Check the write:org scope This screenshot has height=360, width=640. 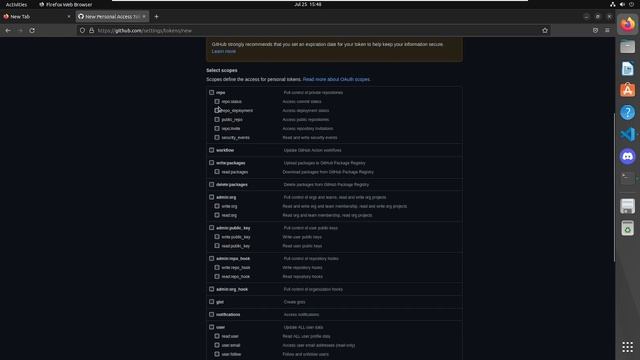pyautogui.click(x=217, y=206)
